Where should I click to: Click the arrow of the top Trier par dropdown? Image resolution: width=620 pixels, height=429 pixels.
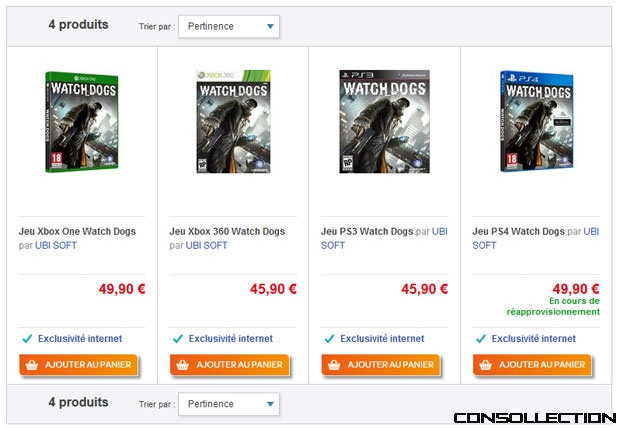[270, 26]
